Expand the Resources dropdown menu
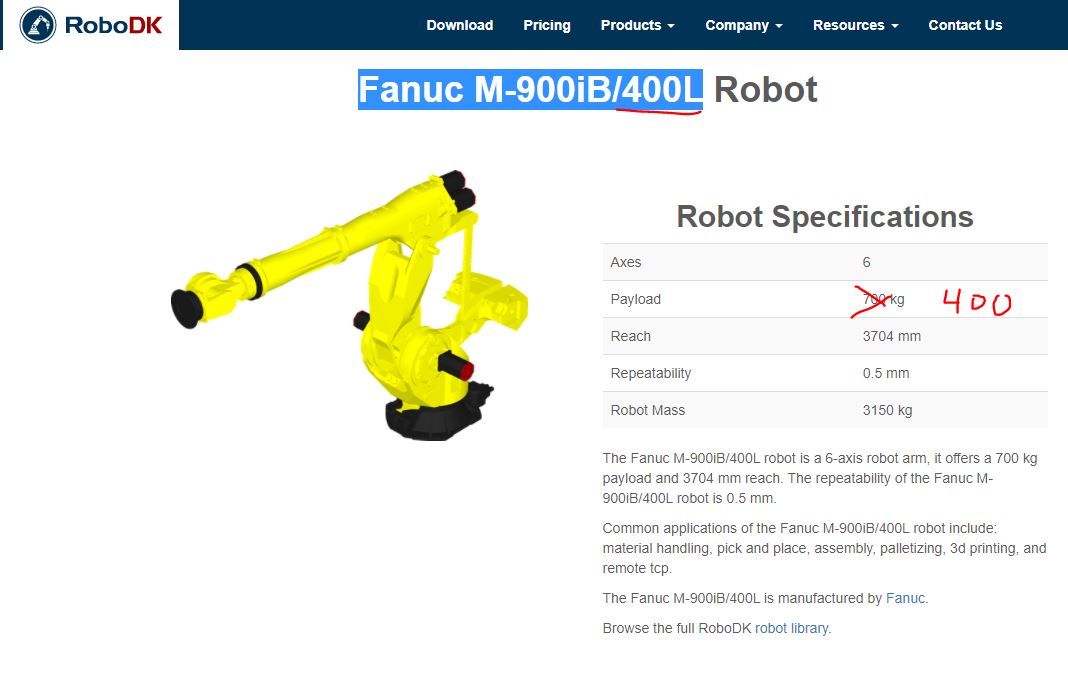Image resolution: width=1068 pixels, height=675 pixels. click(855, 25)
